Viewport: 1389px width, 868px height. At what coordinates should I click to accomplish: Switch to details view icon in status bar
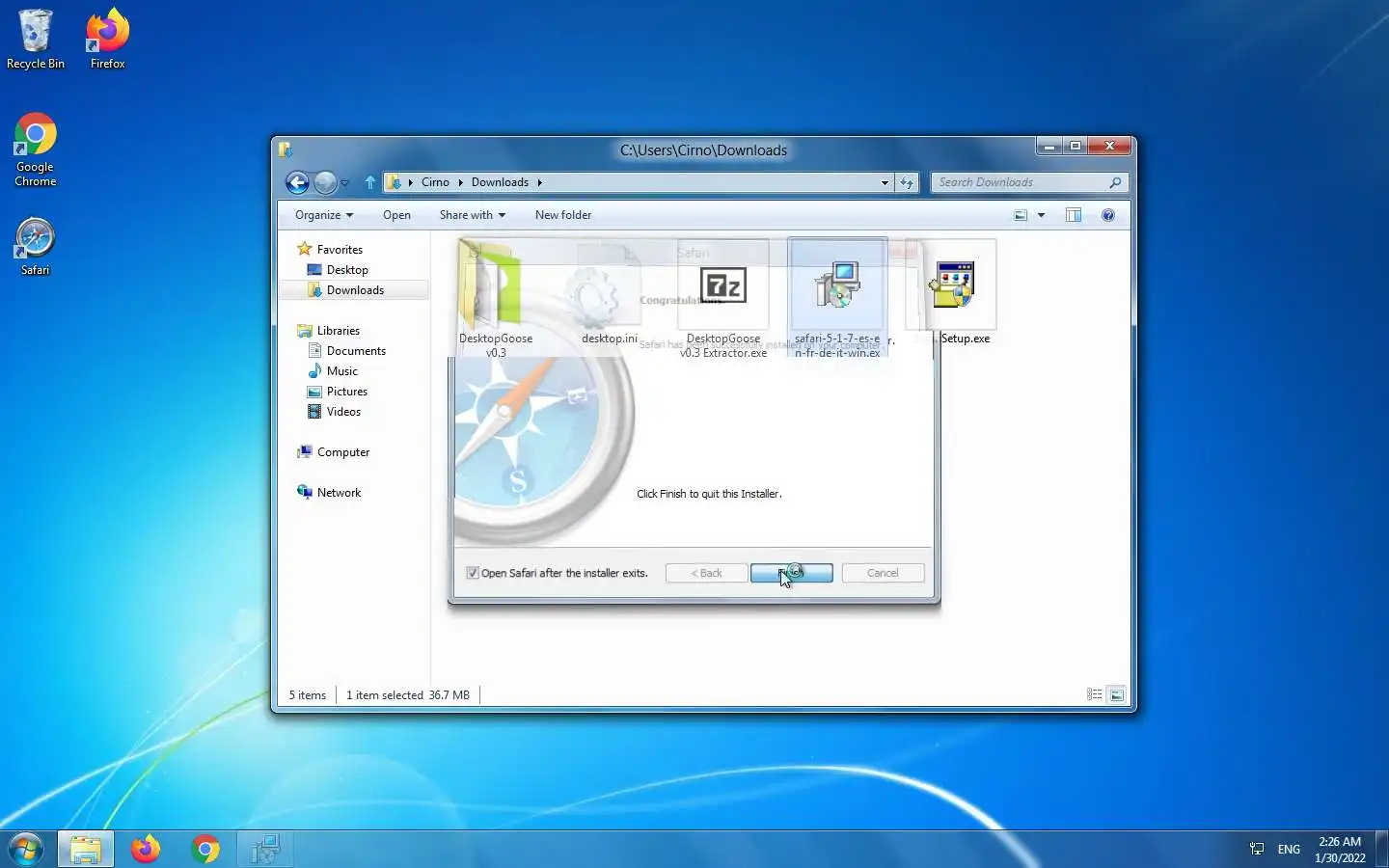tap(1095, 694)
